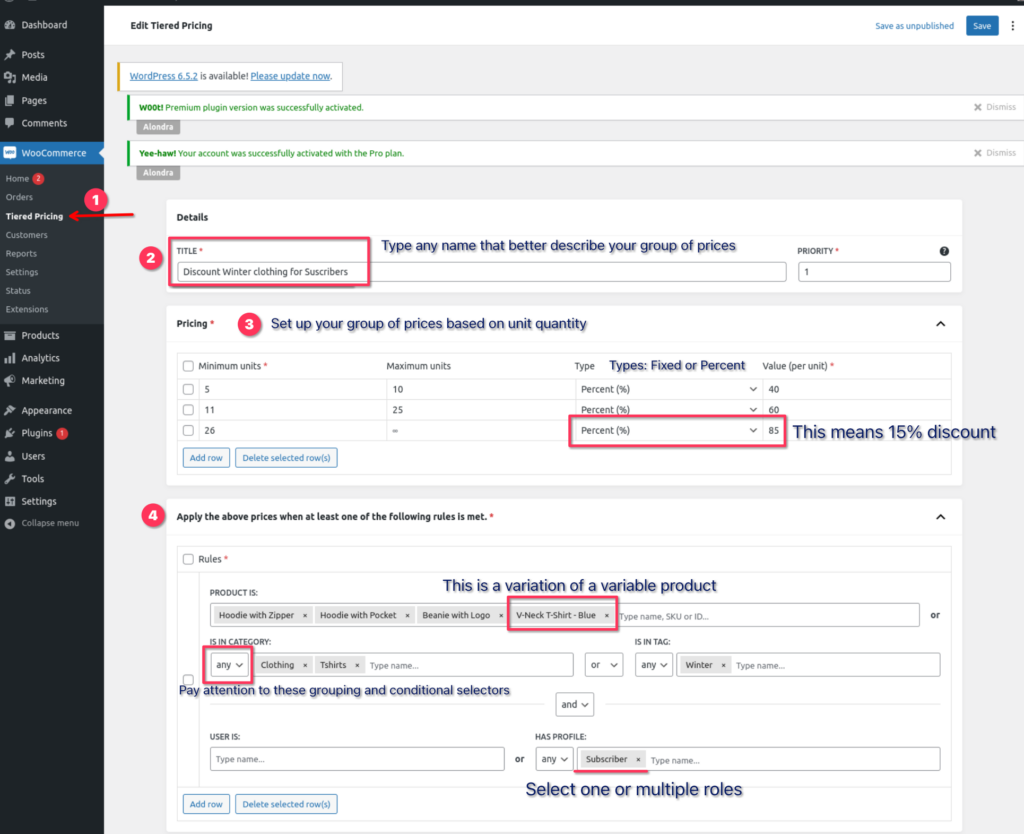Screen dimensions: 1024x834
Task: Check the pricing row with minimum 11
Action: [188, 410]
